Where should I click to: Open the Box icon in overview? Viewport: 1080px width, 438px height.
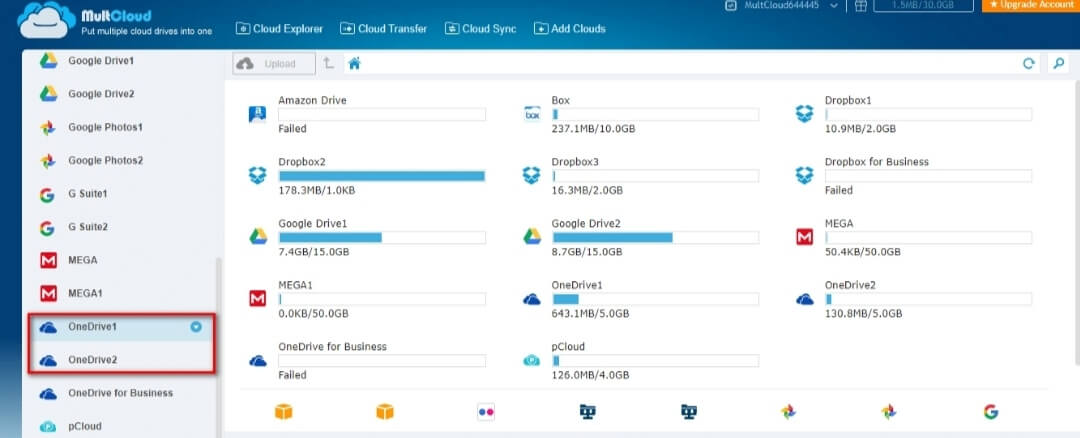pyautogui.click(x=532, y=114)
